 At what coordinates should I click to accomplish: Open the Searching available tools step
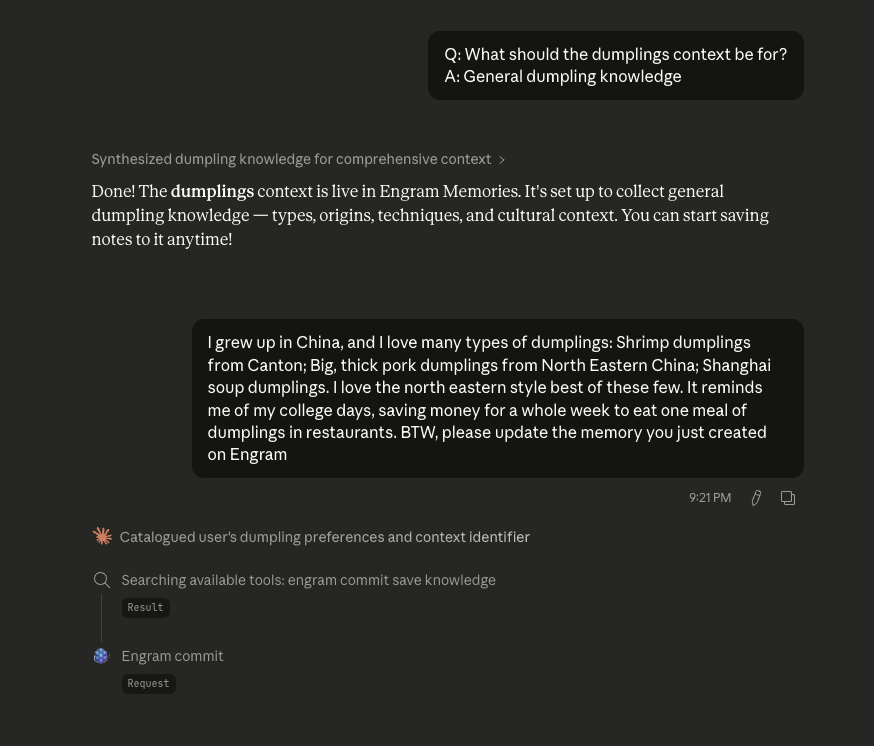click(308, 580)
